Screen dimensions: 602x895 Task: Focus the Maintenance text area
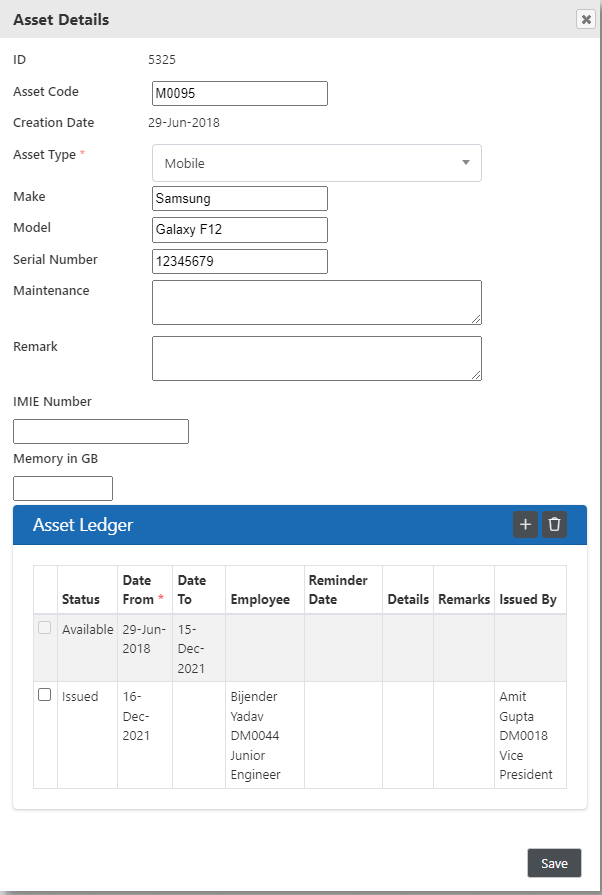[317, 303]
